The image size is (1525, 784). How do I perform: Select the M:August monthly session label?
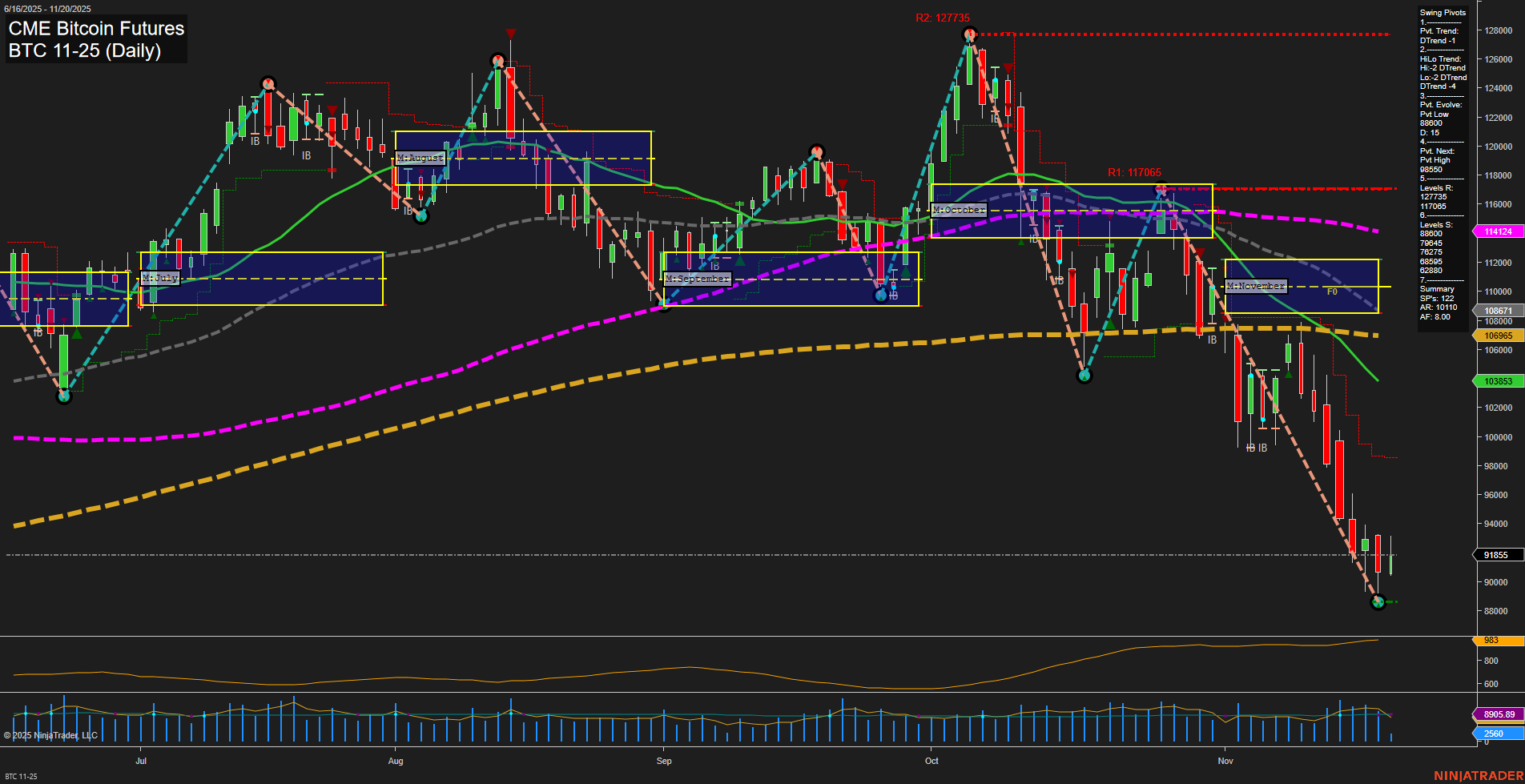tap(420, 158)
